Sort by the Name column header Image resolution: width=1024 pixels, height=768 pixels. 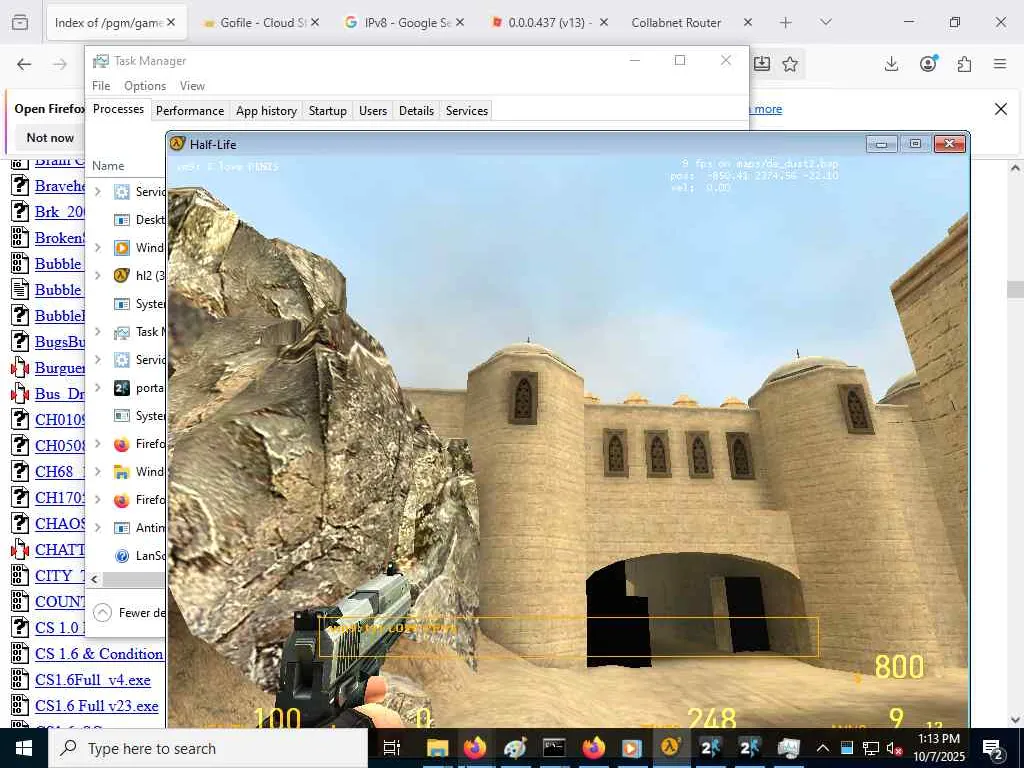coord(108,166)
